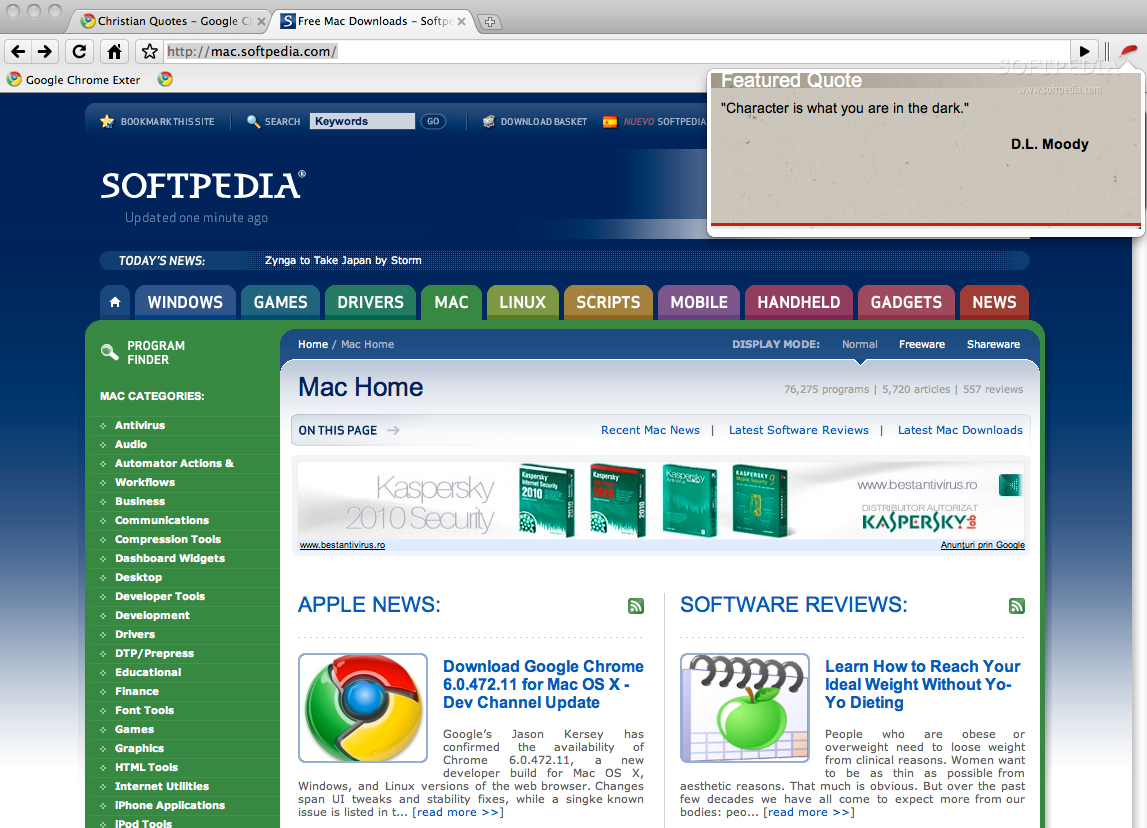The image size is (1147, 828).
Task: Click the Program Finder magnifier icon
Action: pyautogui.click(x=110, y=353)
